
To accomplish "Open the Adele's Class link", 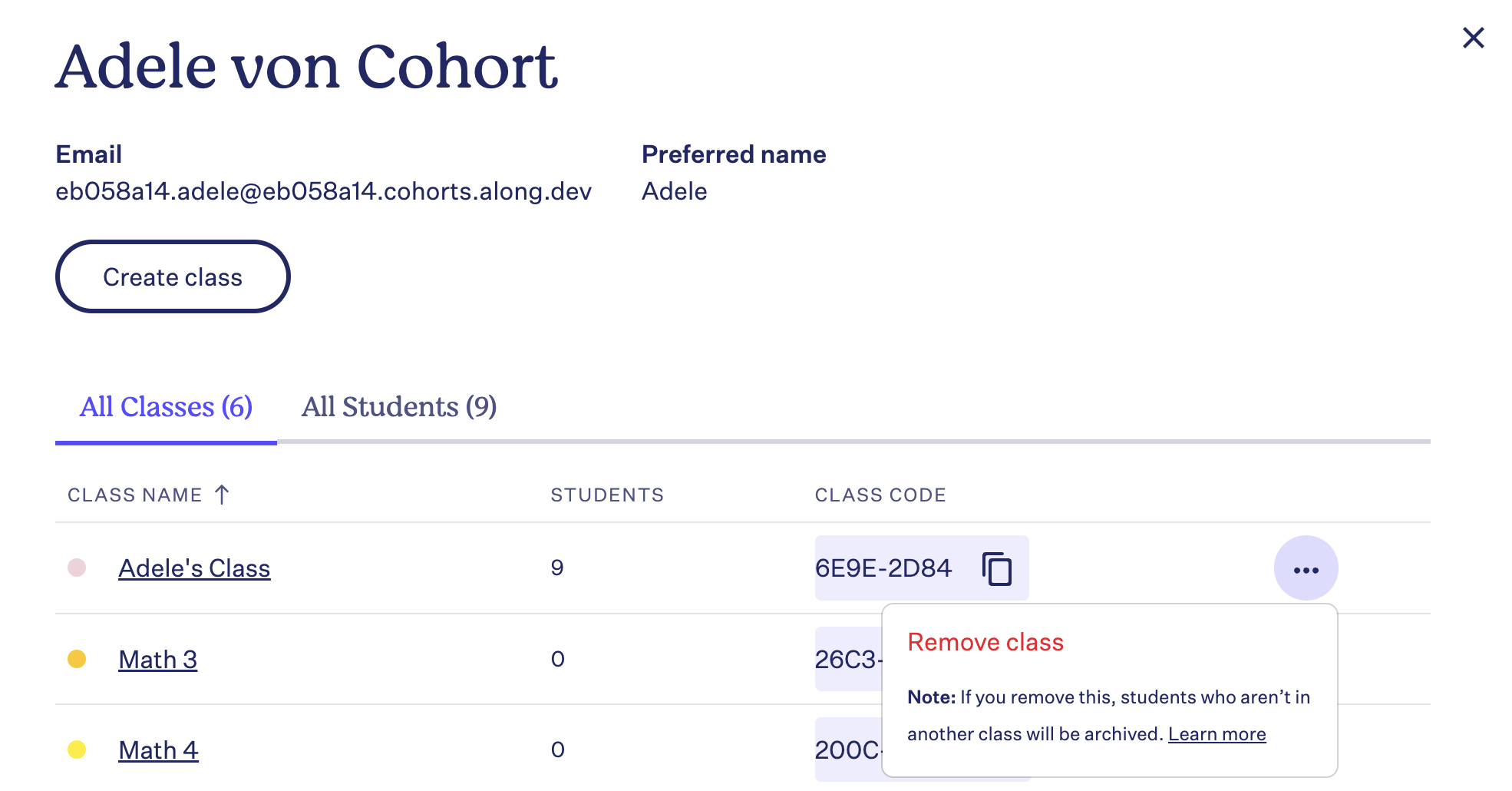I will 194,568.
